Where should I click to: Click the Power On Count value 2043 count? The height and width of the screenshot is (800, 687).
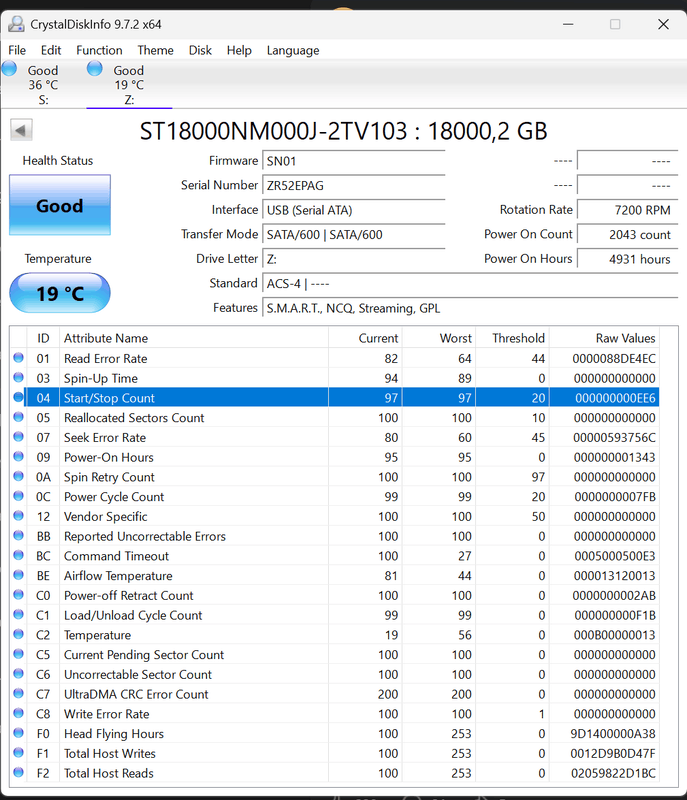click(627, 235)
